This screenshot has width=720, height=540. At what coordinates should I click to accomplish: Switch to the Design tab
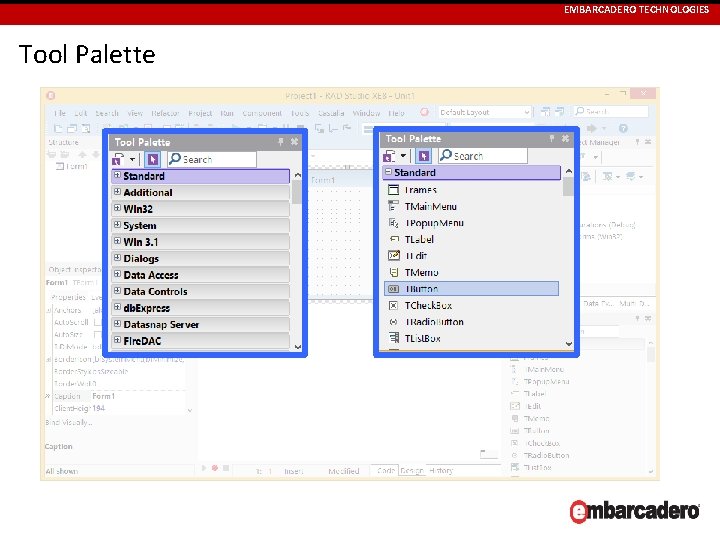click(411, 471)
